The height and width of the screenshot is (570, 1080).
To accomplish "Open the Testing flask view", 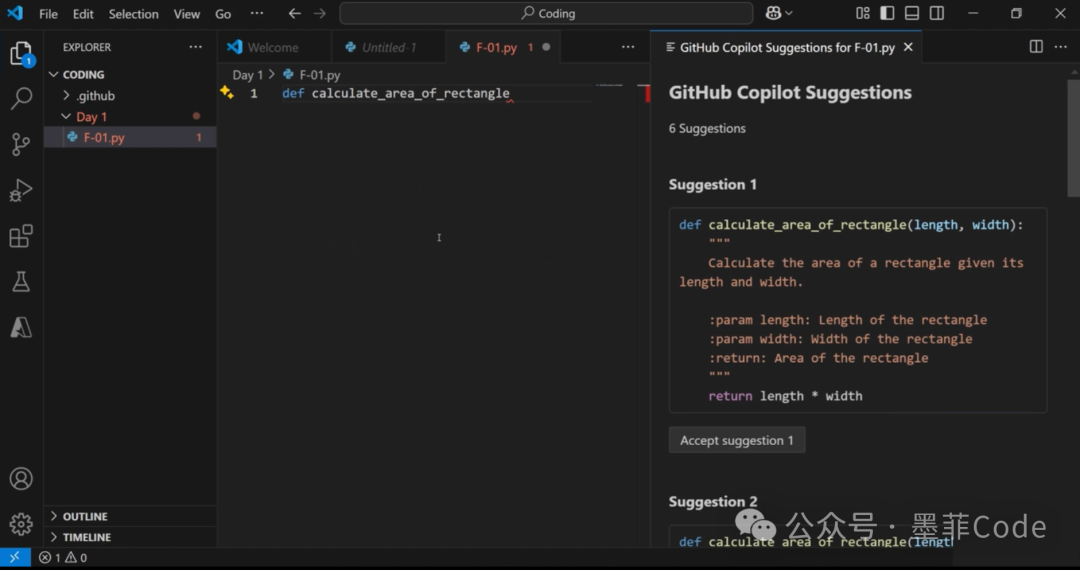I will 21,281.
